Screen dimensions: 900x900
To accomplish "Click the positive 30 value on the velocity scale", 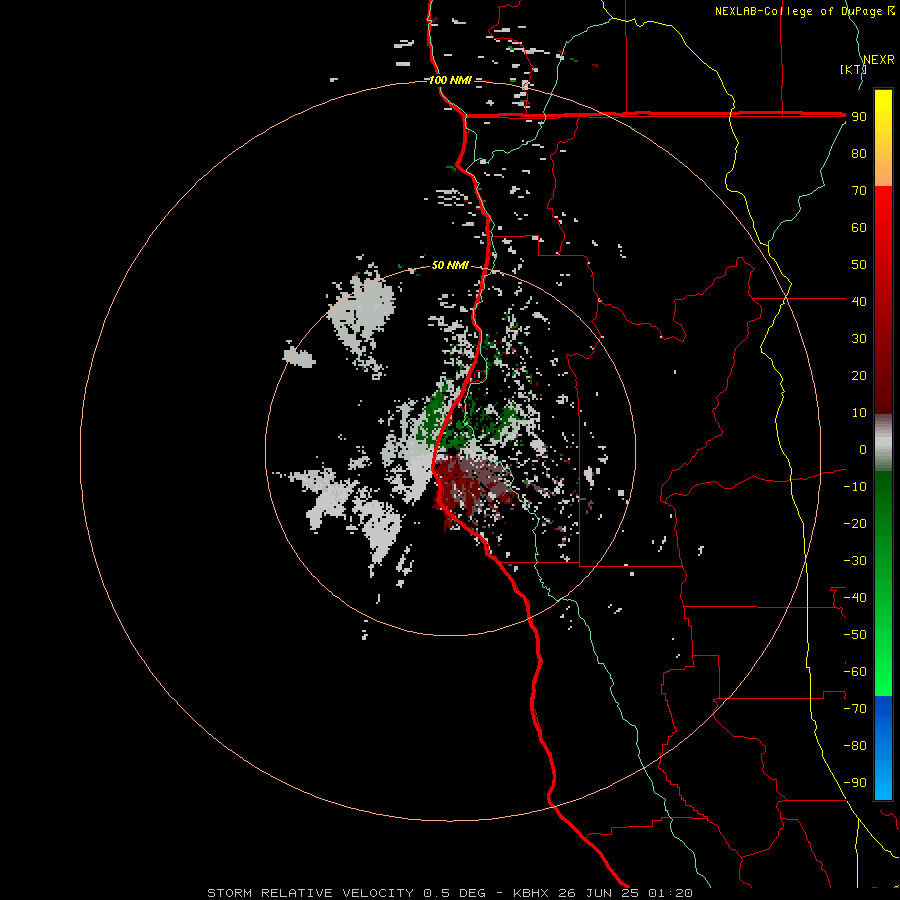I will [859, 339].
